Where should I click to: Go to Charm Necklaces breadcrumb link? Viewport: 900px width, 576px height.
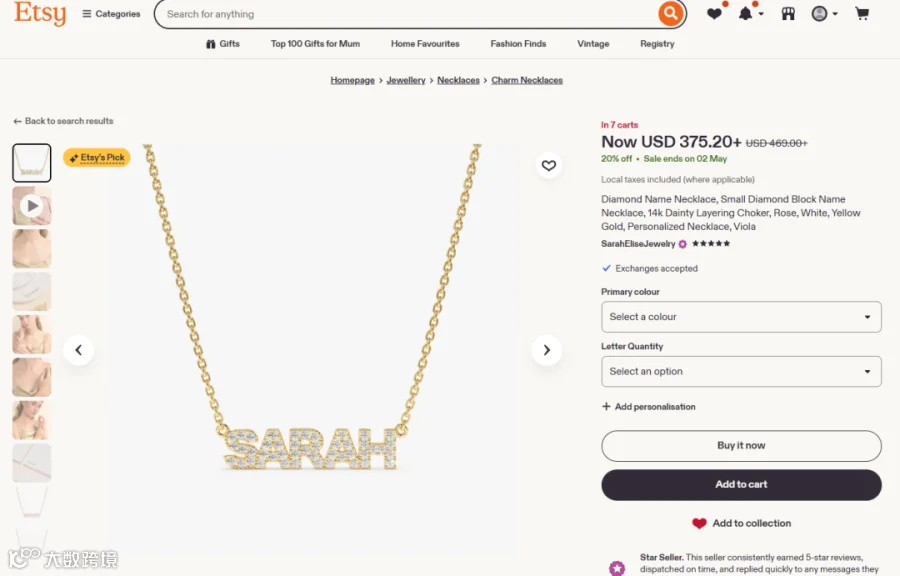(527, 80)
